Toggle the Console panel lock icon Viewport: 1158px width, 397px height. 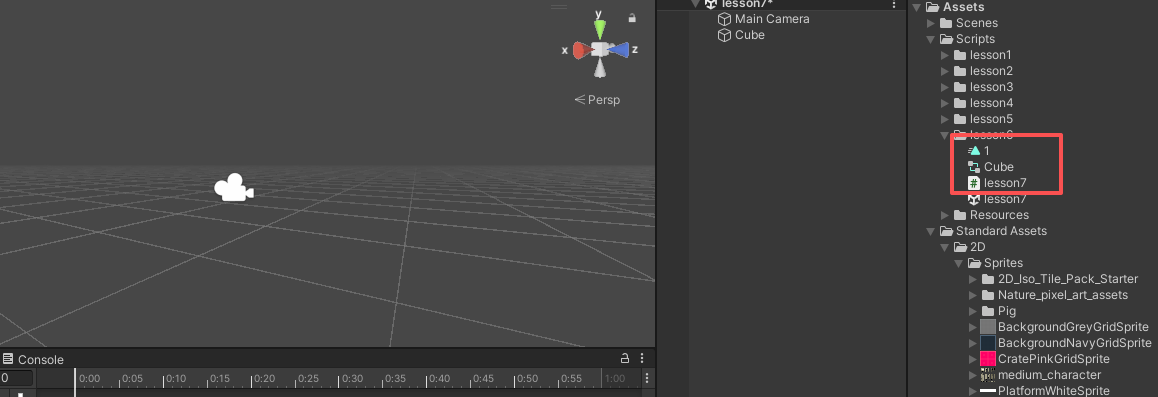click(625, 359)
